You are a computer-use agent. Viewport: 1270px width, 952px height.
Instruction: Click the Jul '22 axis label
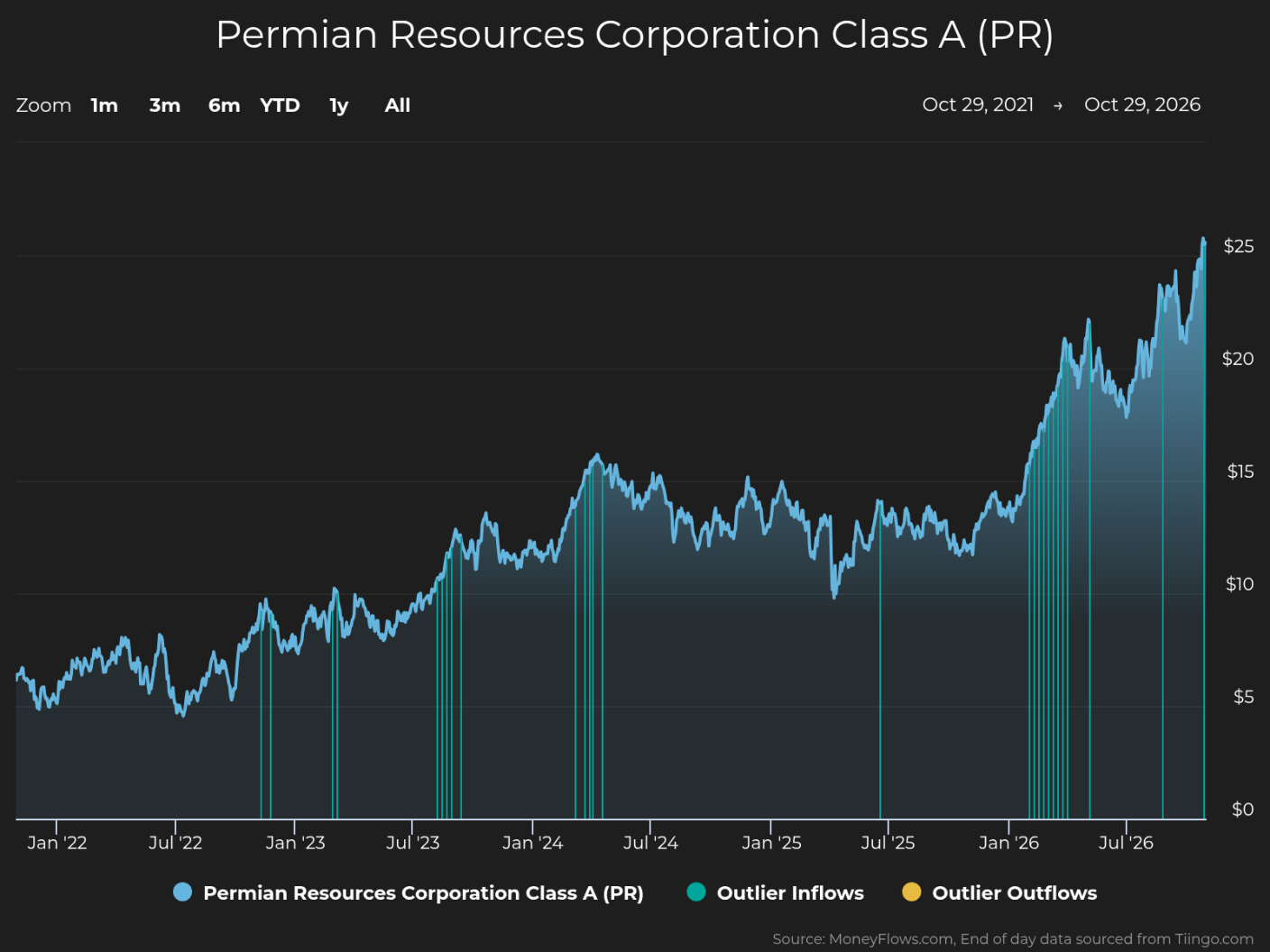(175, 843)
